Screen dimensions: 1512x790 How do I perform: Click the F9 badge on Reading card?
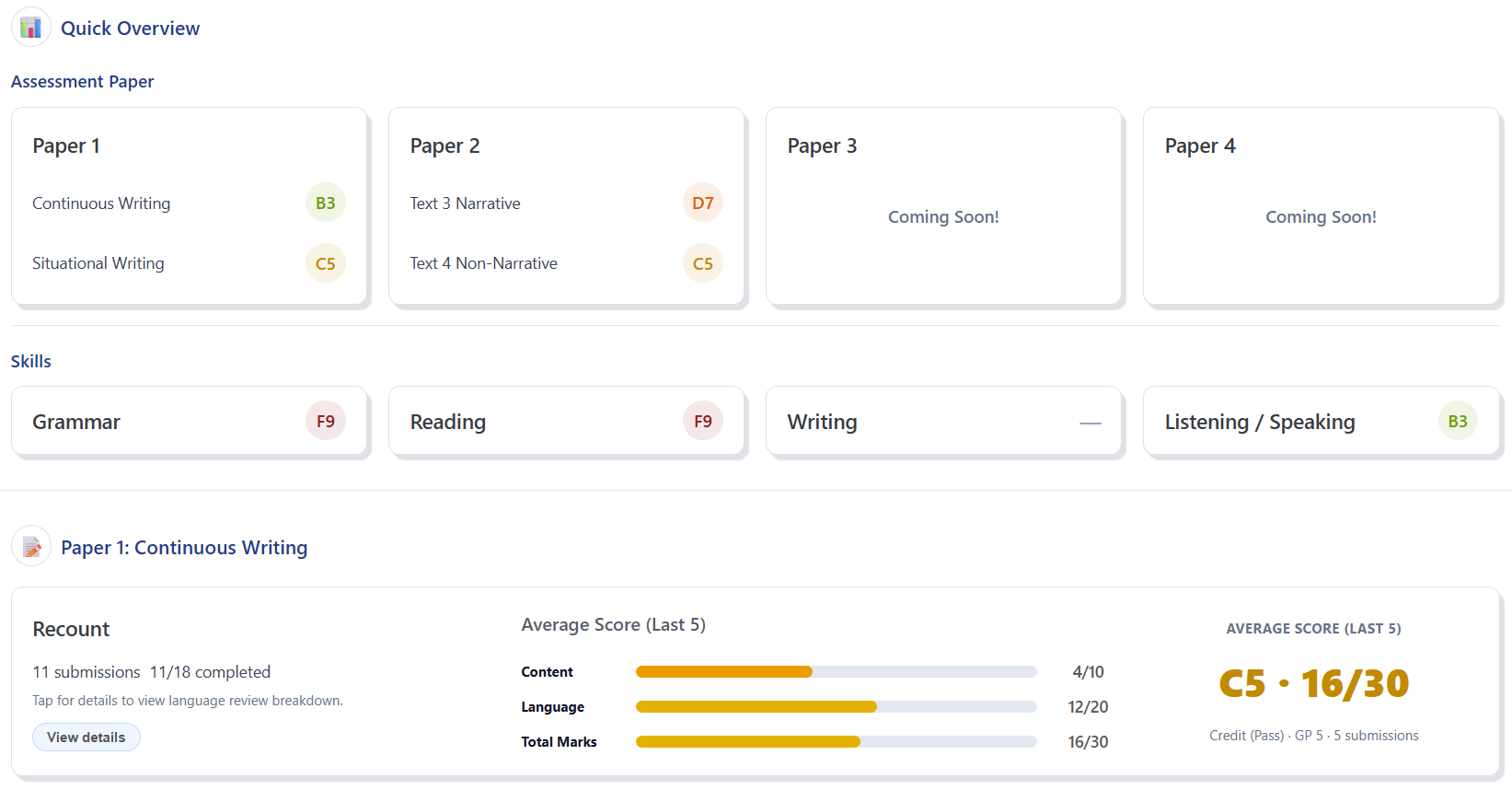(703, 421)
